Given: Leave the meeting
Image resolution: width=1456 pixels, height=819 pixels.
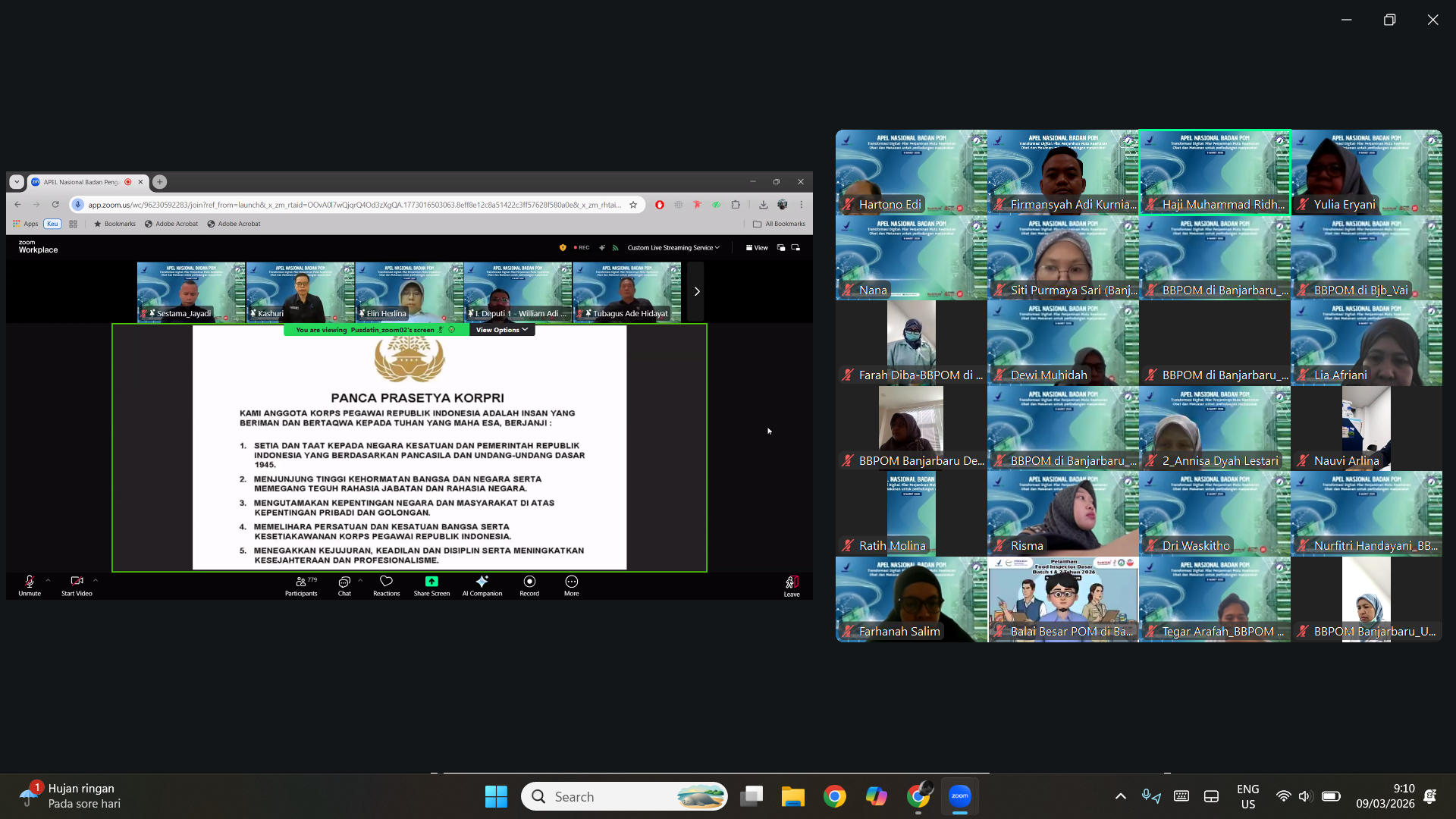Looking at the screenshot, I should point(791,583).
